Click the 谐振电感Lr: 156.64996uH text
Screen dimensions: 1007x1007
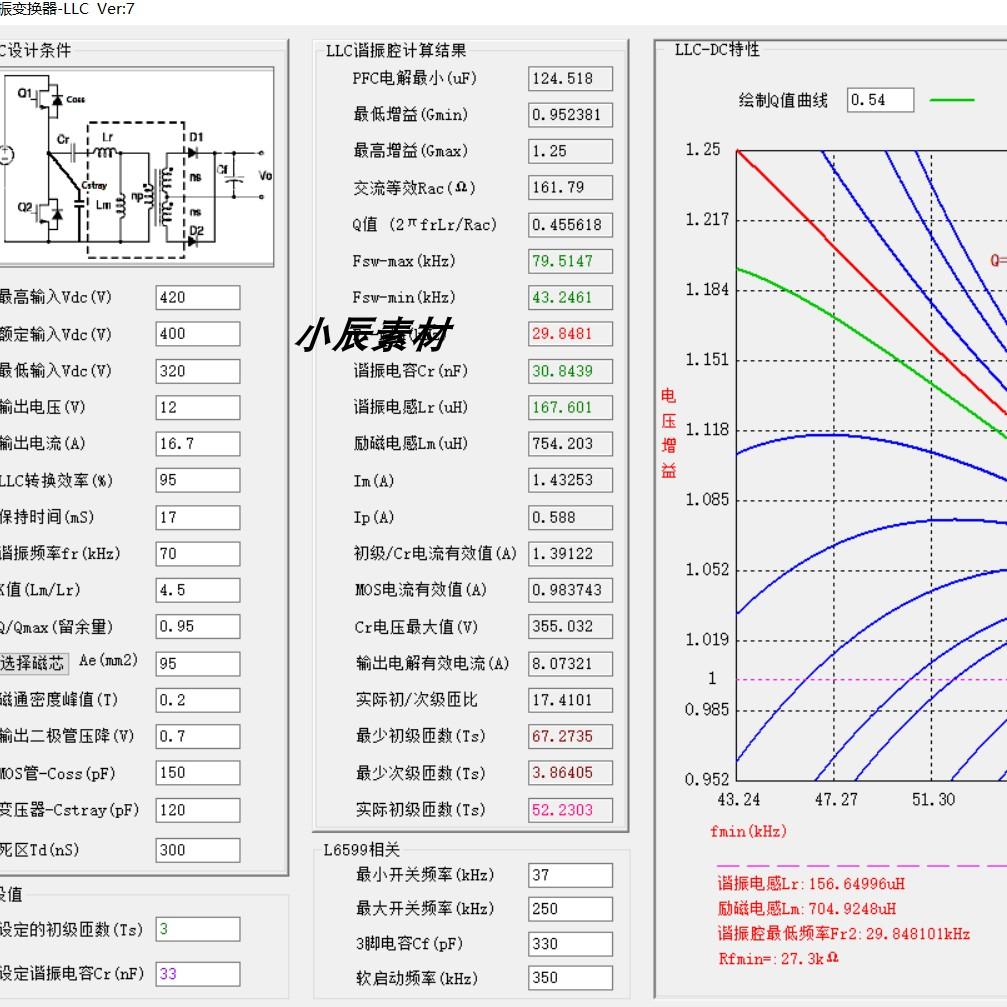[x=811, y=884]
